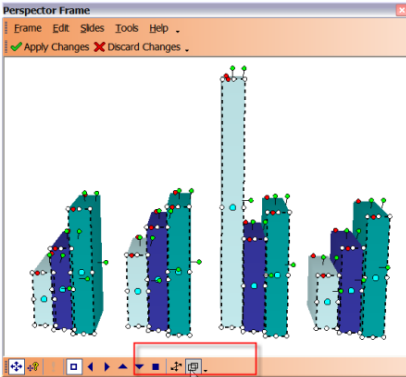The height and width of the screenshot is (377, 406).
Task: Click the down arrow view icon
Action: coord(139,367)
